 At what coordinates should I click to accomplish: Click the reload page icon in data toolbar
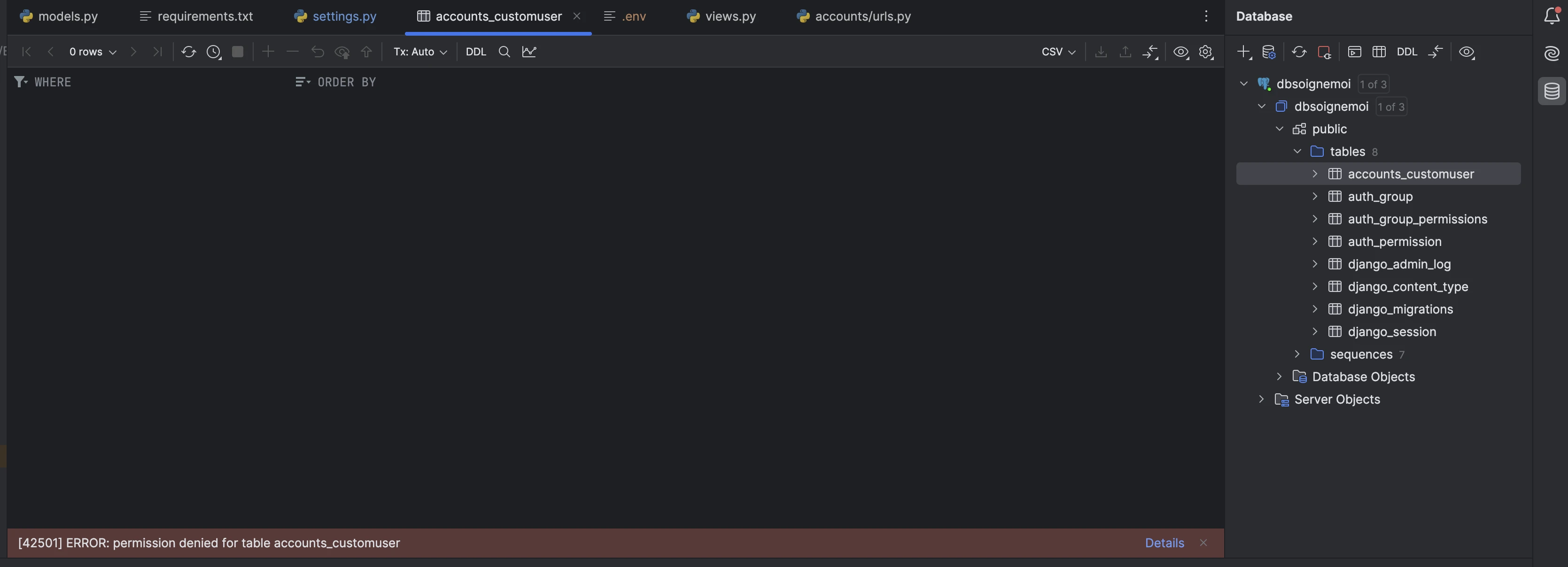[x=188, y=52]
